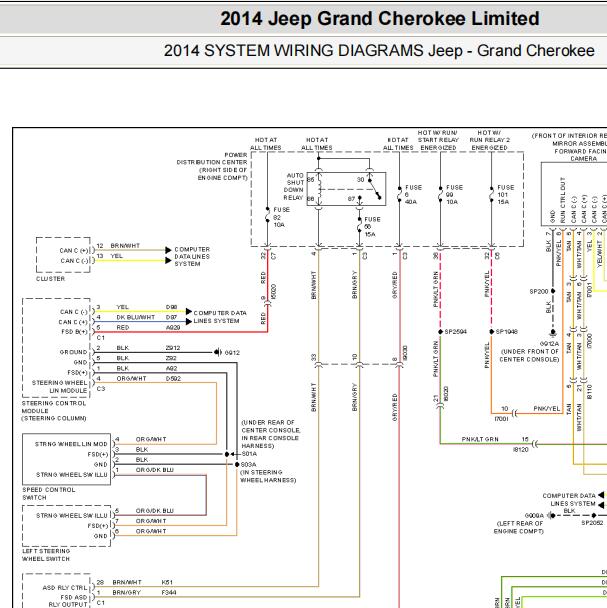Select the "FUSE 82 10A" label
607x608 pixels.
281,217
